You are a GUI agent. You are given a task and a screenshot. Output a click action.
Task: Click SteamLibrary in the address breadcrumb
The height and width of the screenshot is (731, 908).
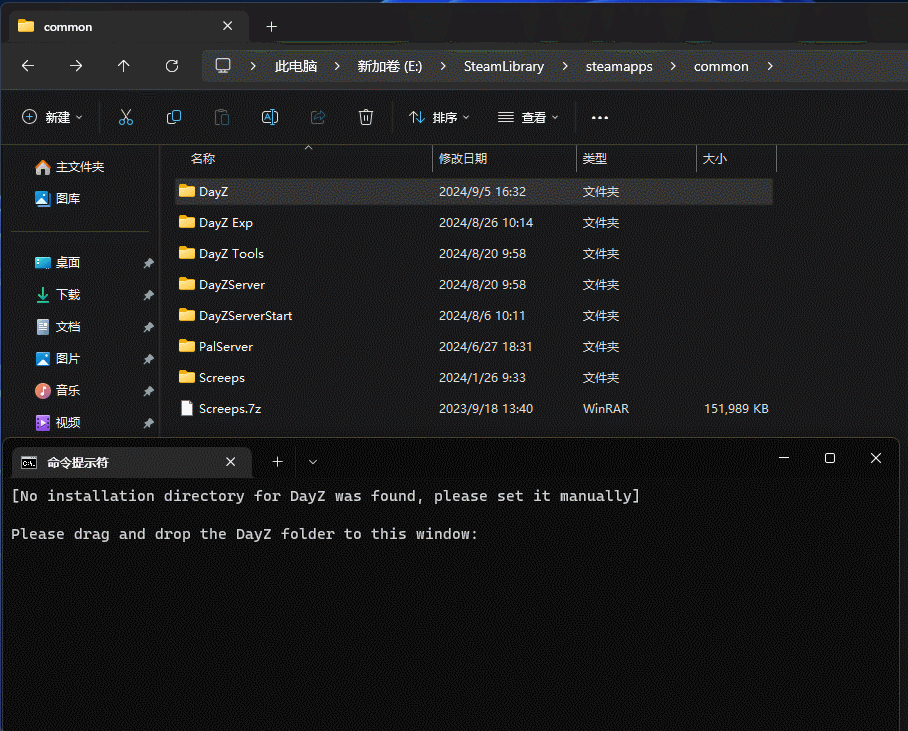504,66
